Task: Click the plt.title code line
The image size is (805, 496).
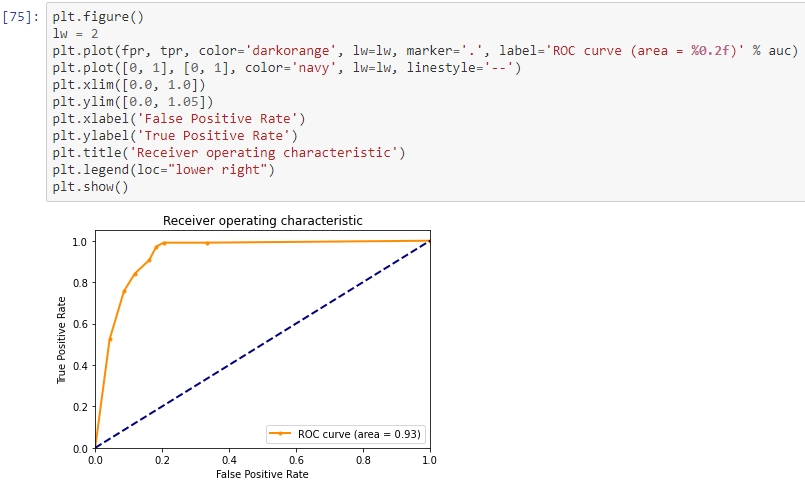Action: [229, 152]
